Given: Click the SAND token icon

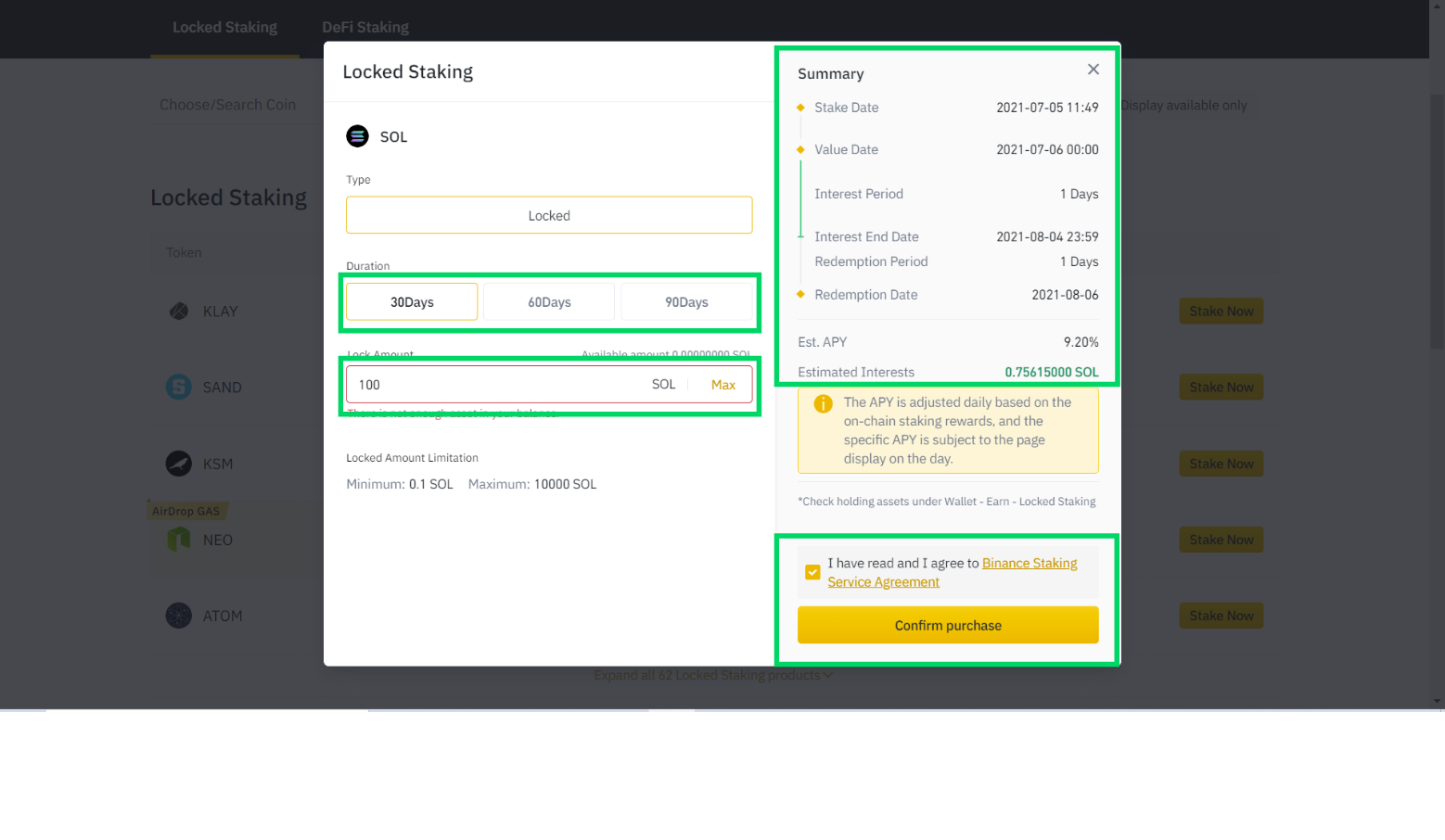Looking at the screenshot, I should [179, 388].
